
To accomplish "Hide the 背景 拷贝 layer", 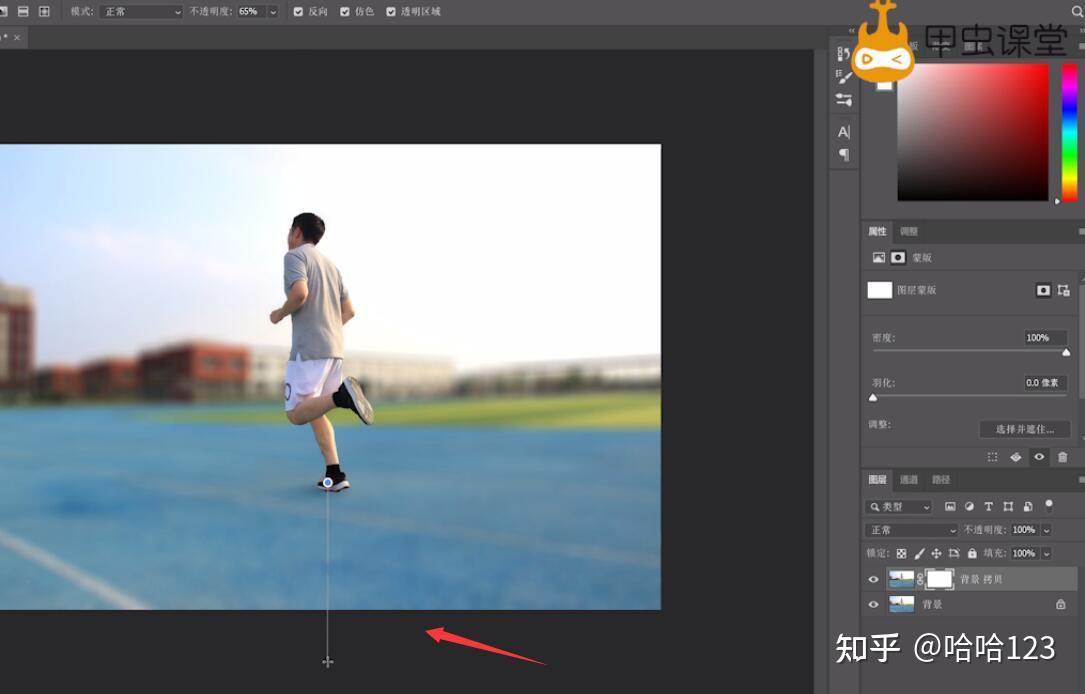I will point(873,579).
